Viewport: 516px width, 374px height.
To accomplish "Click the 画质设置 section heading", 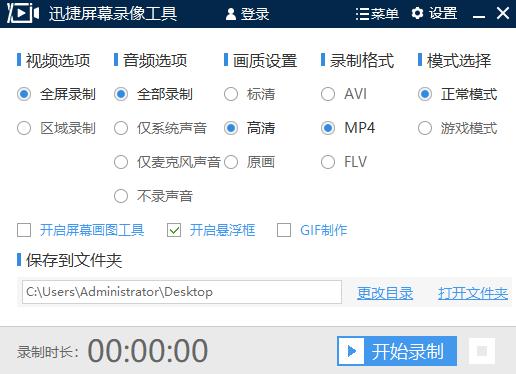I will (265, 61).
